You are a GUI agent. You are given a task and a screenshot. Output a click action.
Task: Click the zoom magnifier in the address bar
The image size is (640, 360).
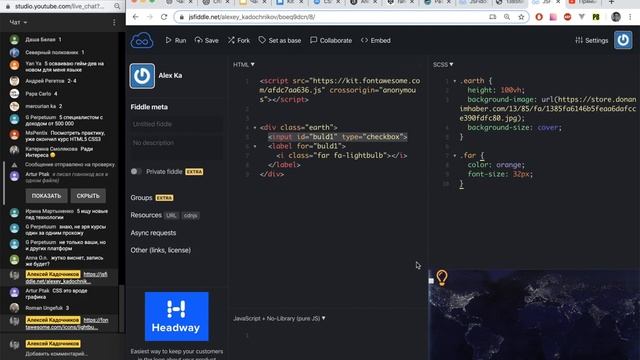[x=507, y=17]
